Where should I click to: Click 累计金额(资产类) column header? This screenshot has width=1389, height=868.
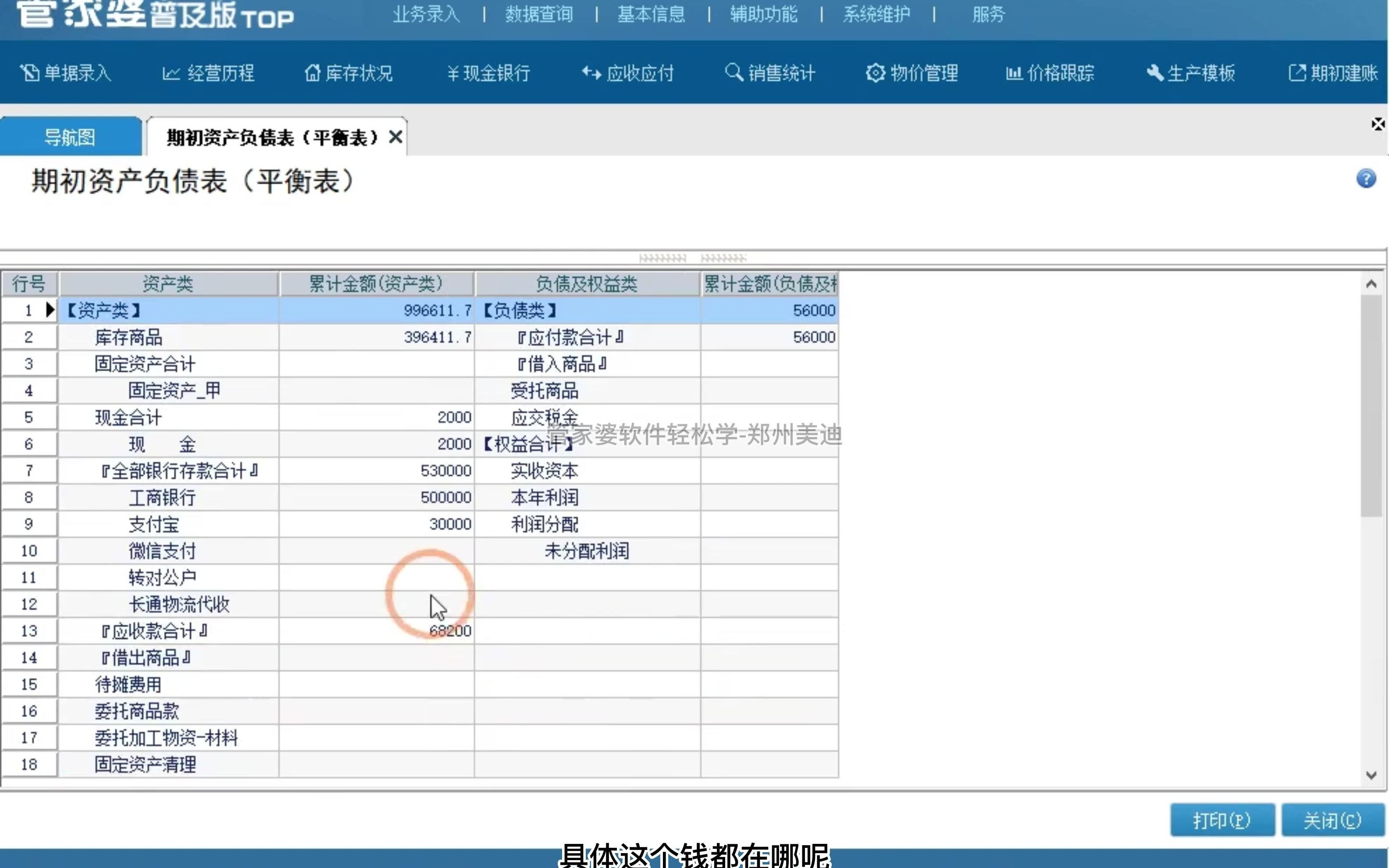tap(377, 284)
